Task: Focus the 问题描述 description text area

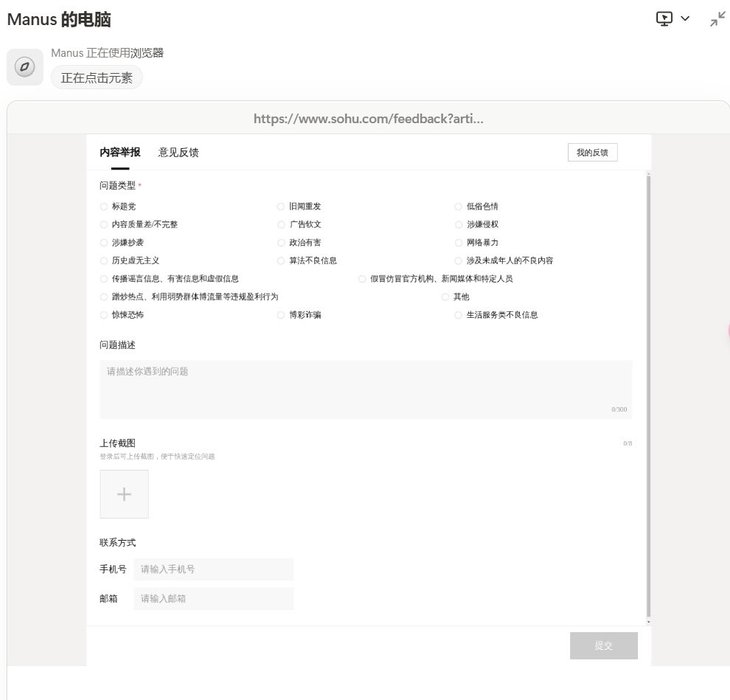Action: (365, 389)
